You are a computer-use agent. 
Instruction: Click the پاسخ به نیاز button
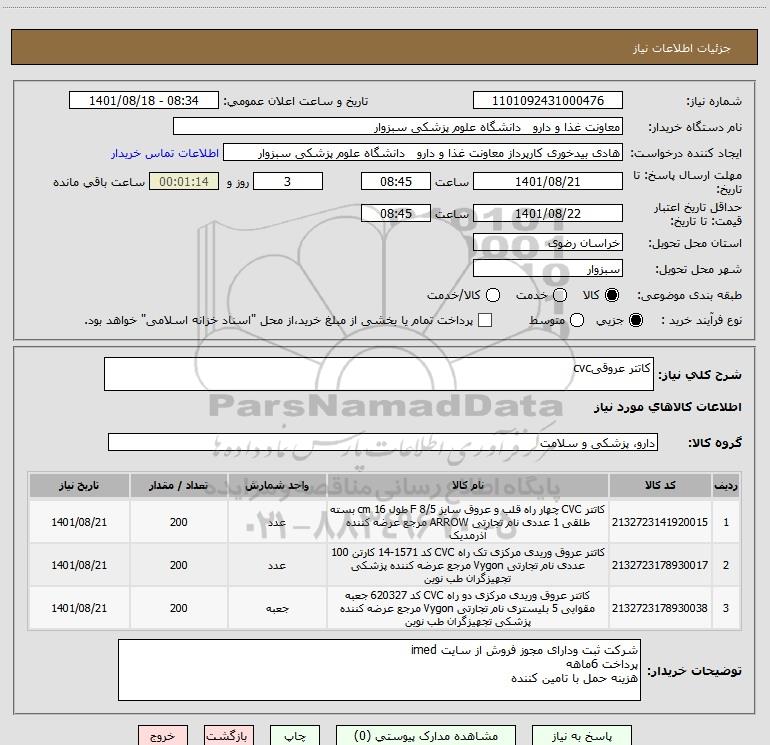(582, 736)
